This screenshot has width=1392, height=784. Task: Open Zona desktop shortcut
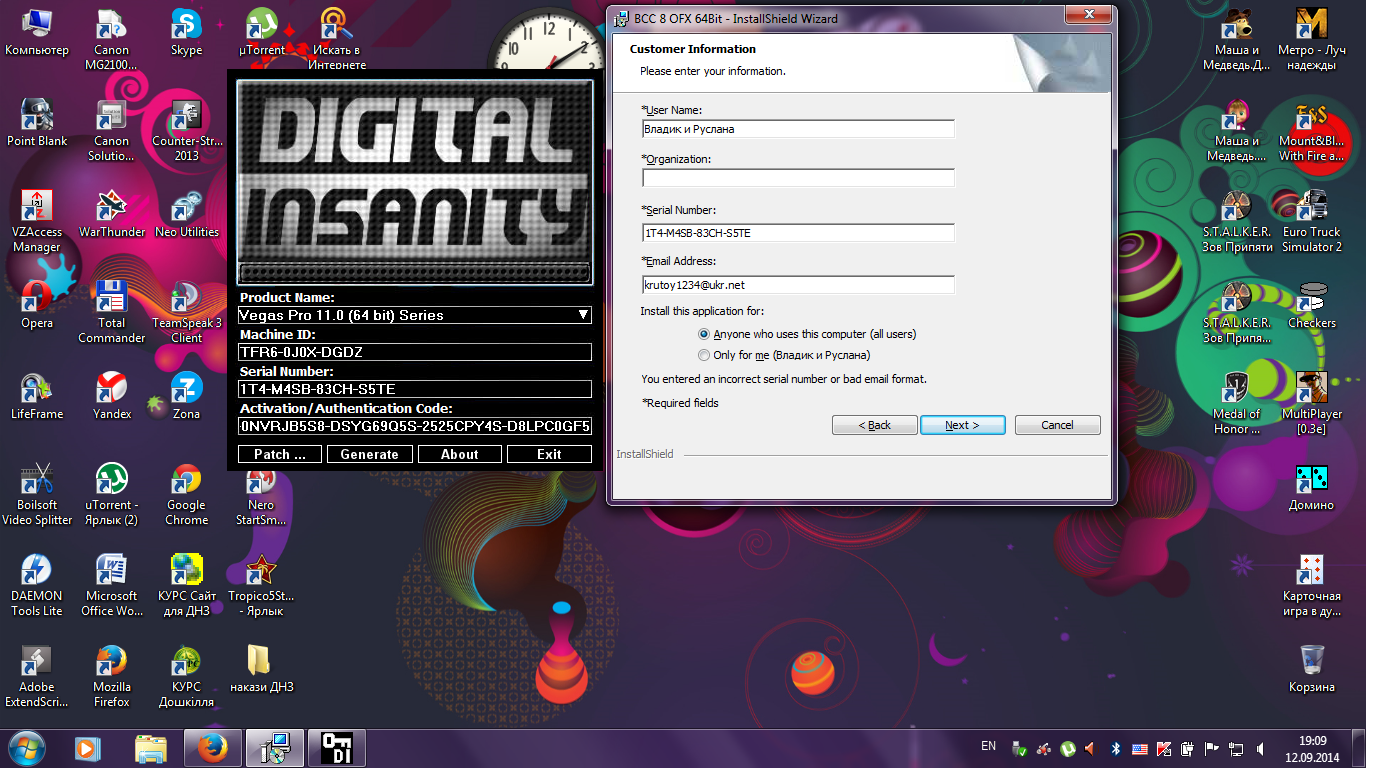(186, 397)
